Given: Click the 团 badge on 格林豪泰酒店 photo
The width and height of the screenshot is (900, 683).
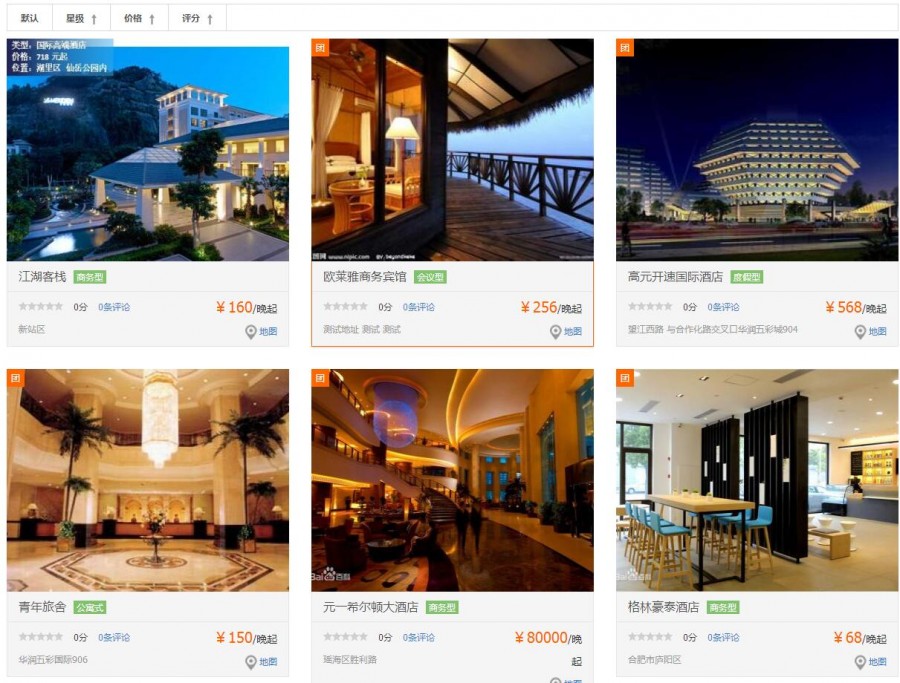Looking at the screenshot, I should tap(625, 378).
